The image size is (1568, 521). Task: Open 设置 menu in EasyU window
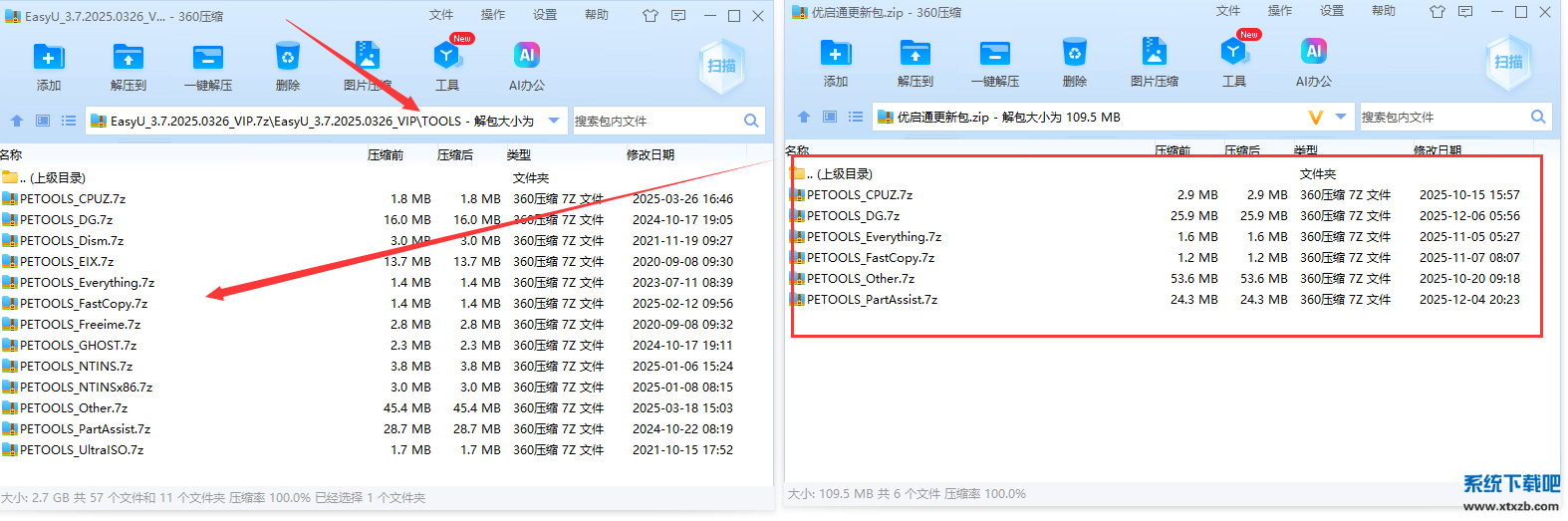coord(545,15)
